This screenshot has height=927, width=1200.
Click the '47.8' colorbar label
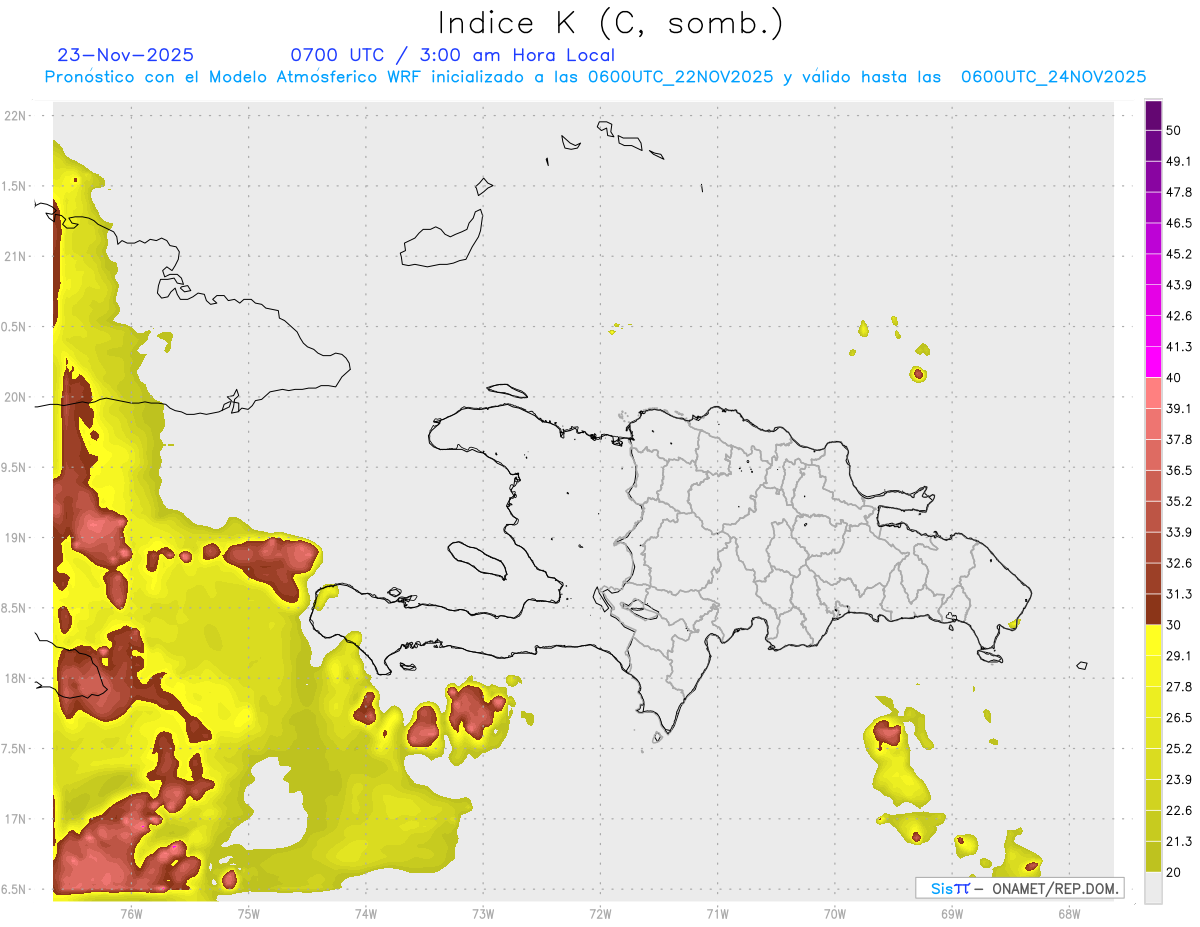click(x=1179, y=192)
